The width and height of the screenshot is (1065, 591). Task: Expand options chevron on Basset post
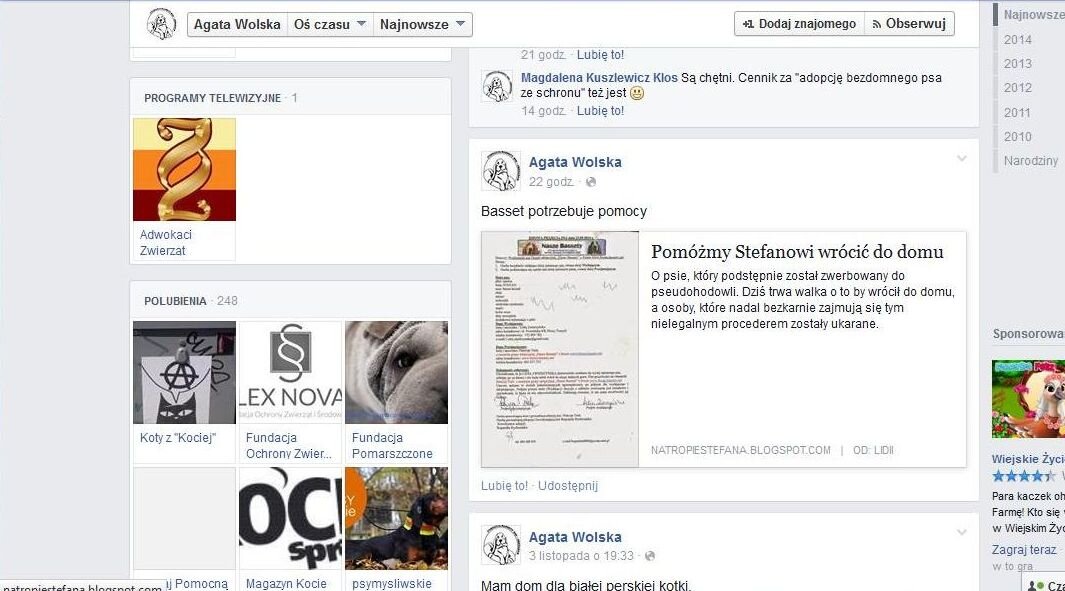coord(962,159)
